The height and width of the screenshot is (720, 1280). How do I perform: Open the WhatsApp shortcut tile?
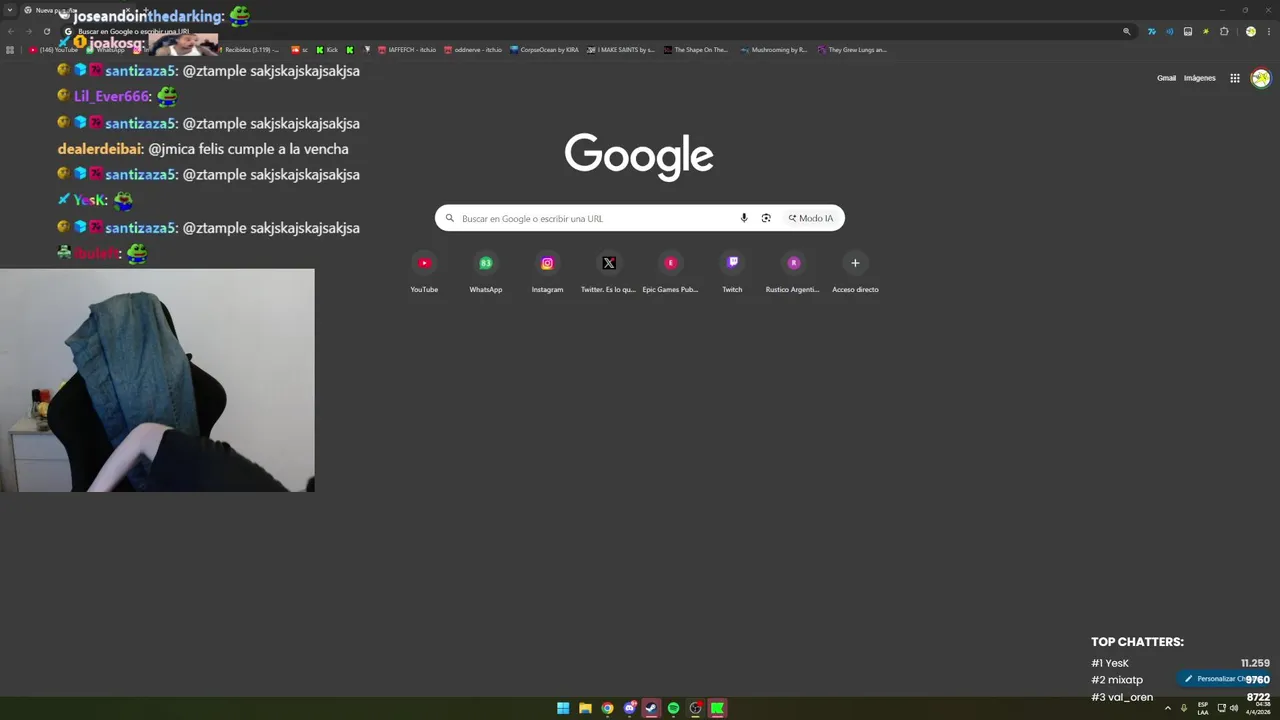coord(486,273)
